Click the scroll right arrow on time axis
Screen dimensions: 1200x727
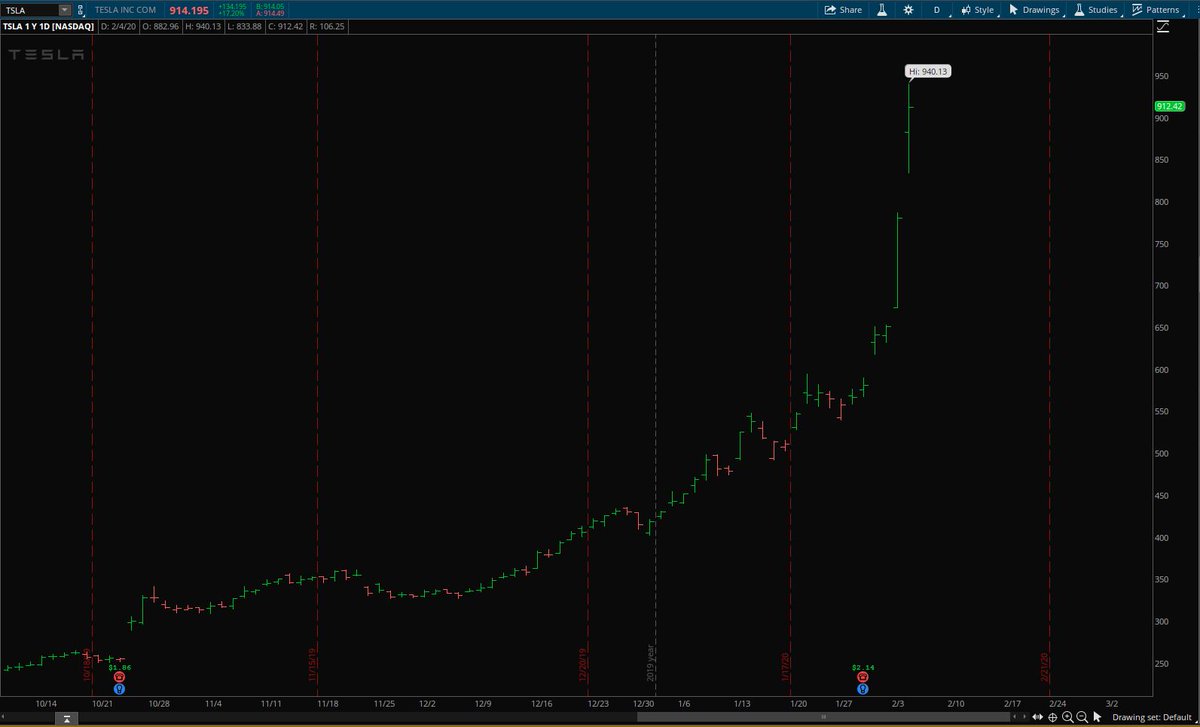[1024, 717]
